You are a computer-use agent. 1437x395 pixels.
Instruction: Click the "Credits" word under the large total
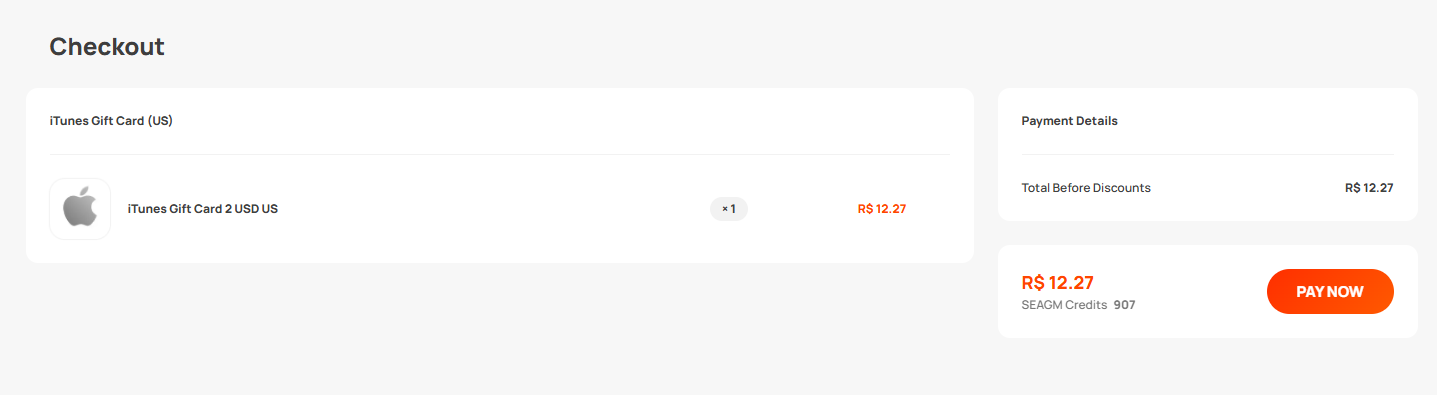(x=1087, y=305)
